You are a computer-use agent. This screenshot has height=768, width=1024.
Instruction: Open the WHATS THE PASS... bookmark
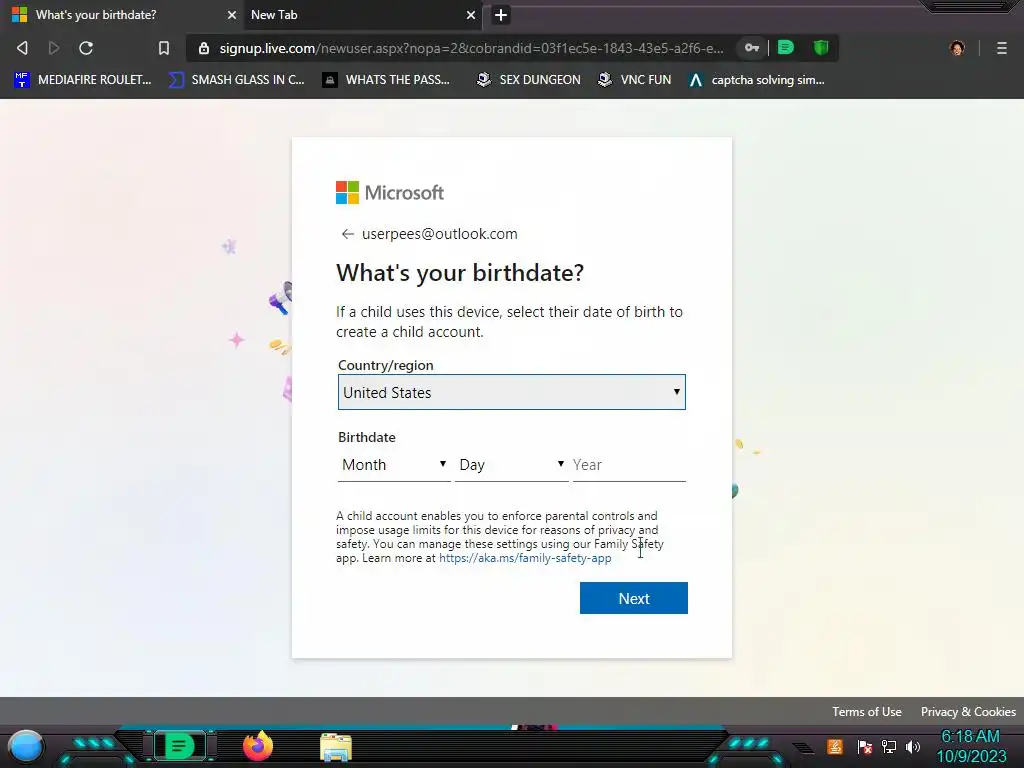(x=387, y=80)
